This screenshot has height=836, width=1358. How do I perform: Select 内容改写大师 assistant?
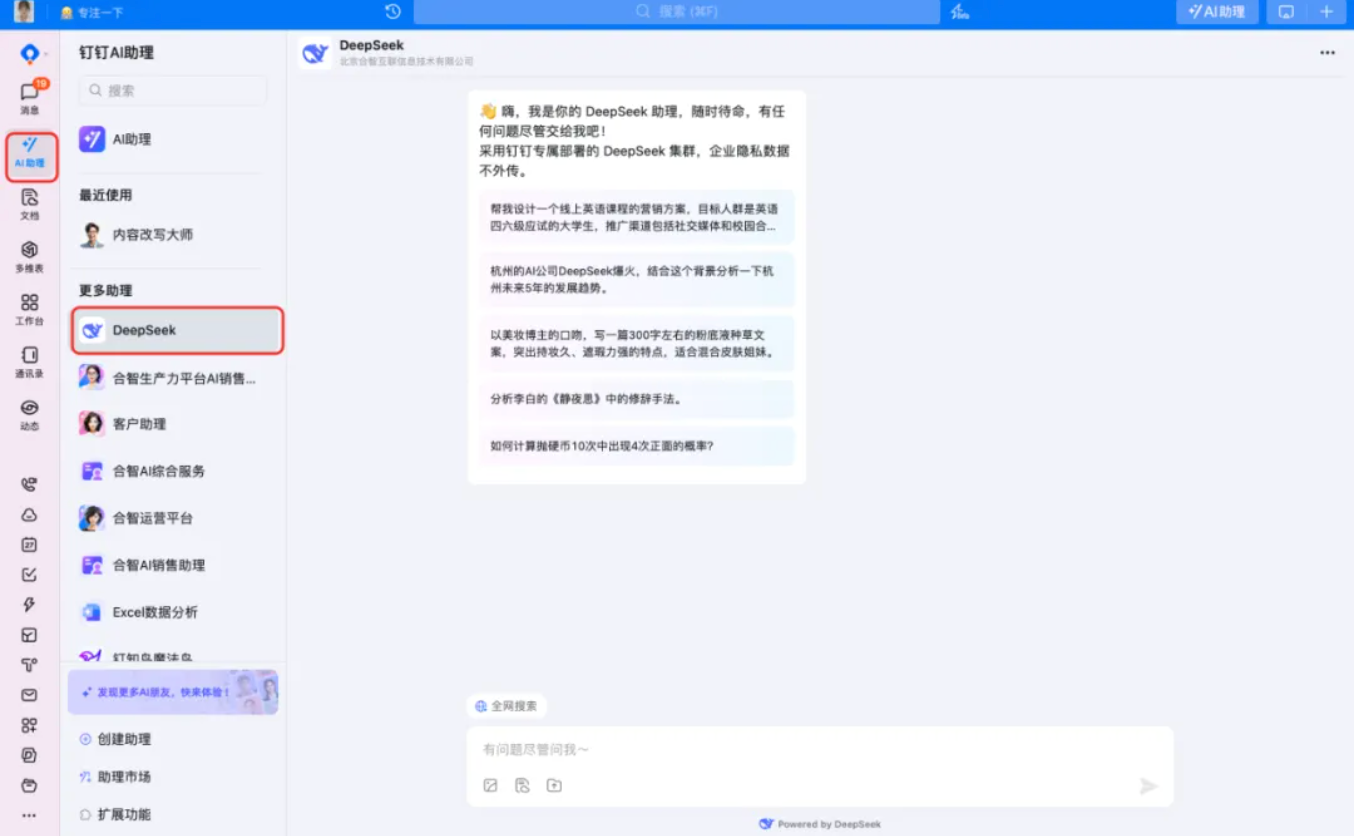pyautogui.click(x=173, y=235)
